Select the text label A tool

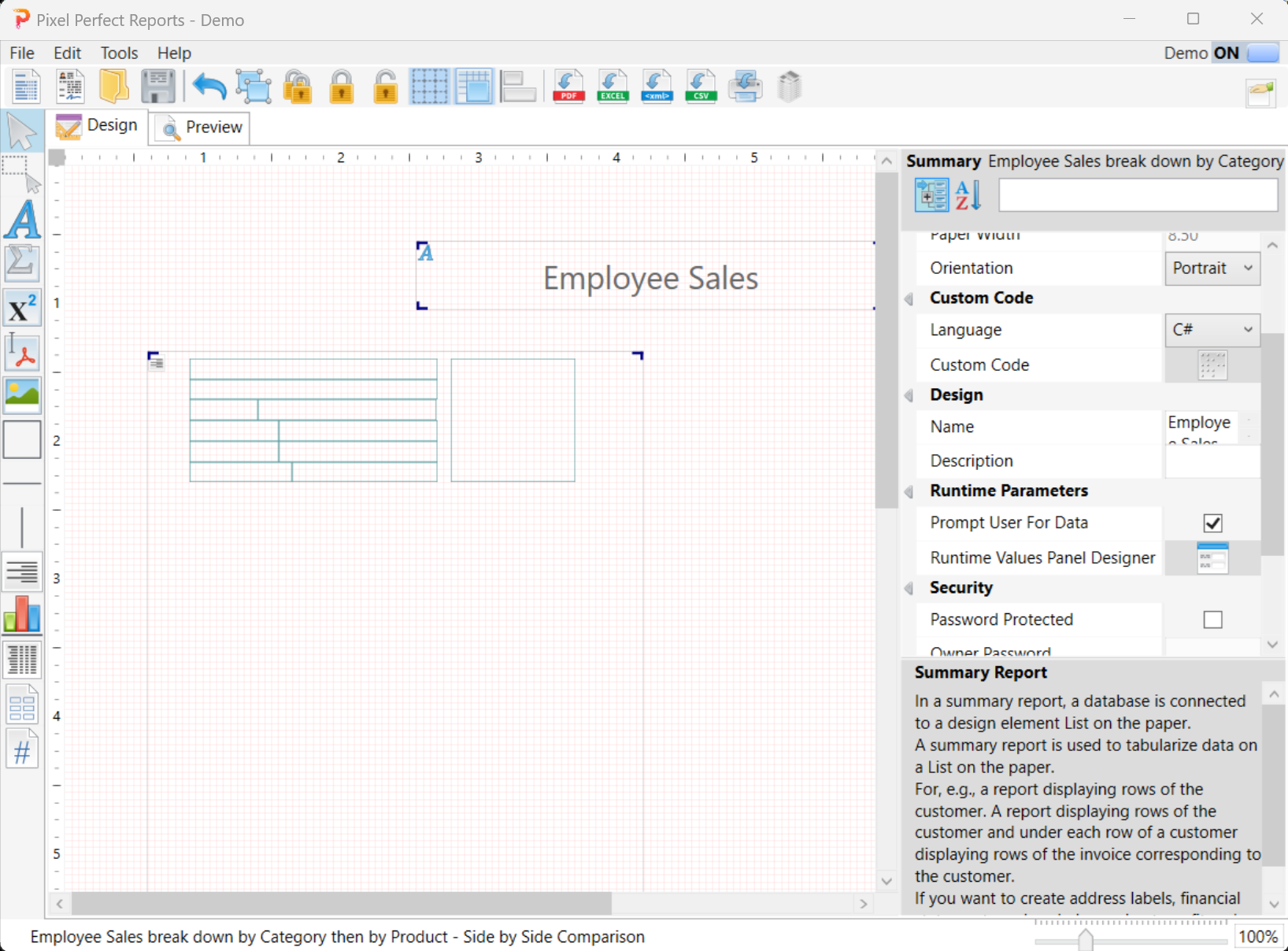[22, 218]
